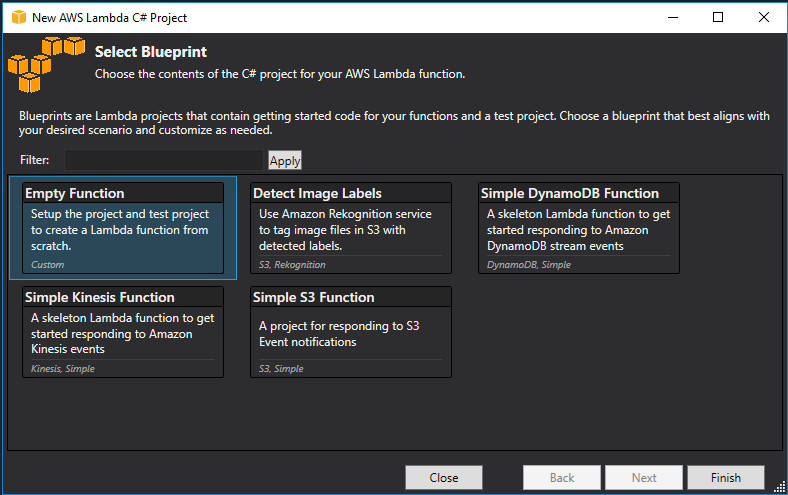This screenshot has height=495, width=788.
Task: Choose the Detect Image Labels blueprint
Action: [x=351, y=227]
